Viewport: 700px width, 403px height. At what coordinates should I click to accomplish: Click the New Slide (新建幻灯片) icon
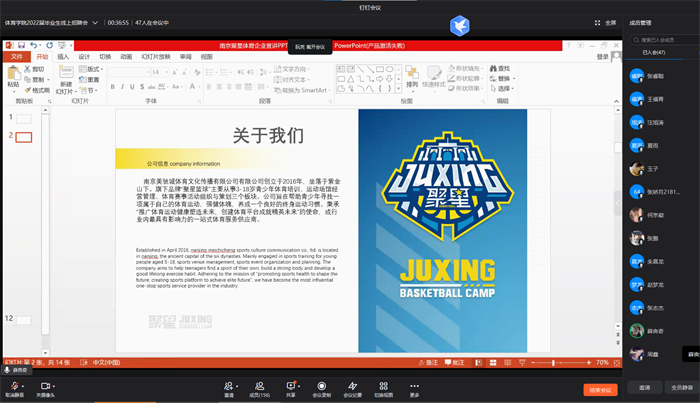pos(66,72)
